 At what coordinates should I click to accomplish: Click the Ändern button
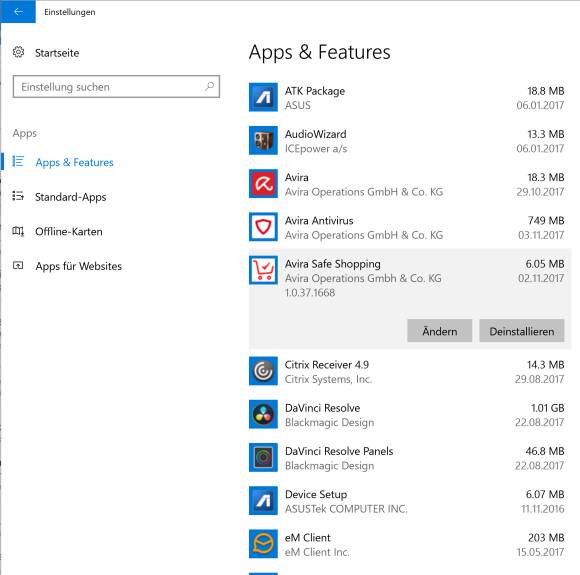pos(439,331)
